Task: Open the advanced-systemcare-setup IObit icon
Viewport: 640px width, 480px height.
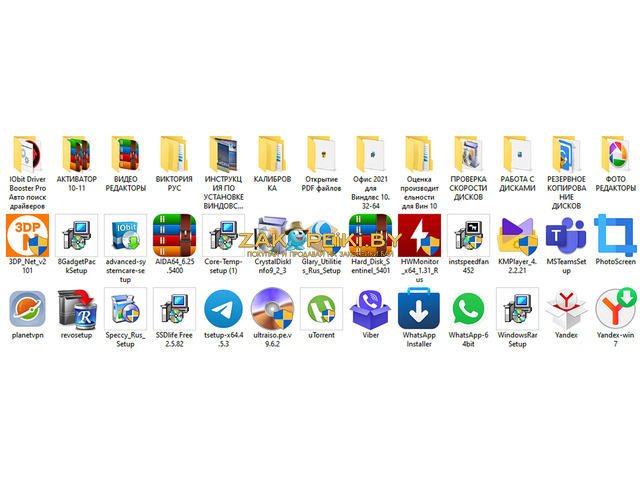Action: (x=125, y=235)
